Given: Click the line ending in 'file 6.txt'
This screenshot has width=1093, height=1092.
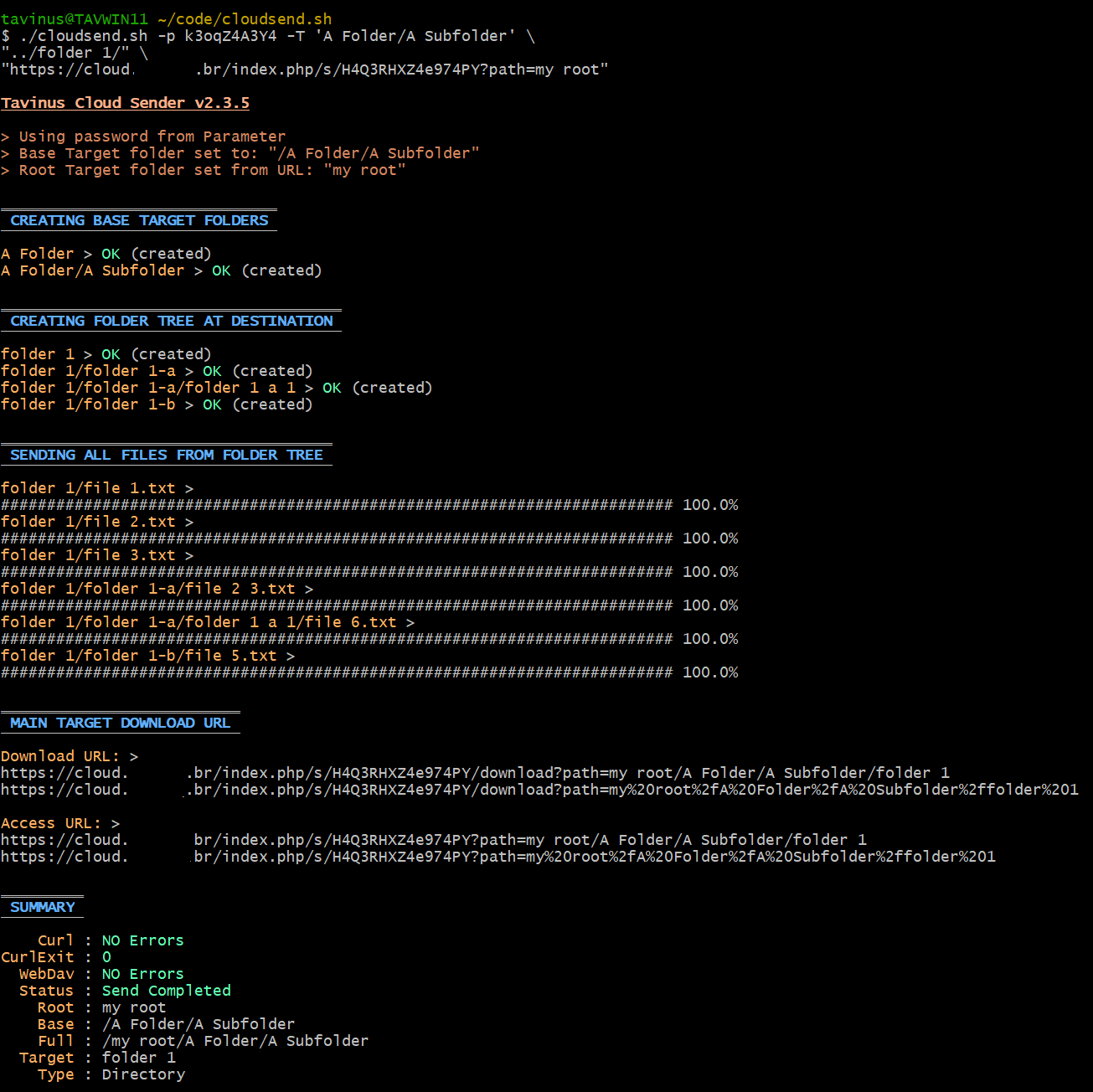Looking at the screenshot, I should pos(208,622).
